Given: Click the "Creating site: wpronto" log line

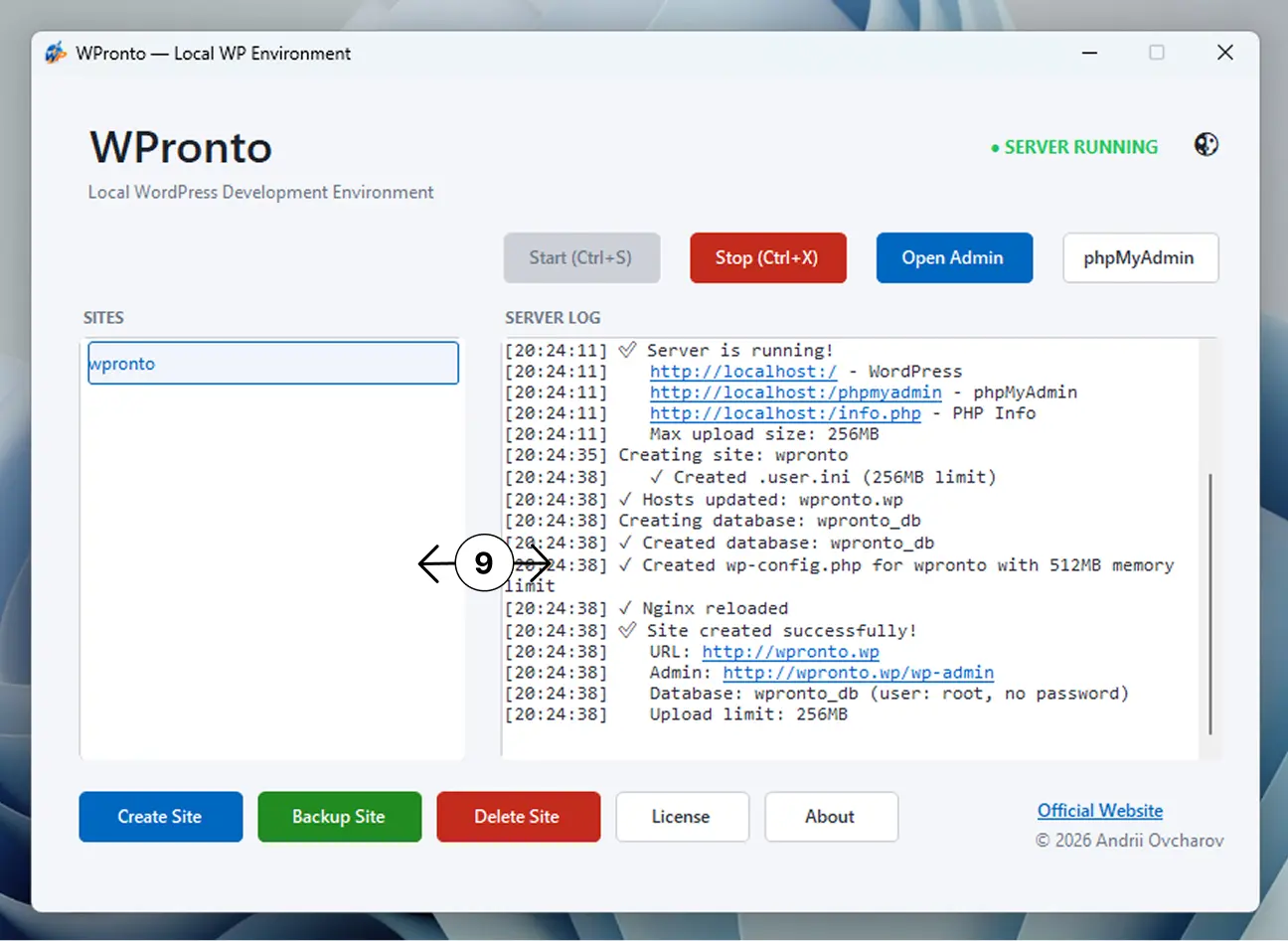Looking at the screenshot, I should pyautogui.click(x=677, y=455).
